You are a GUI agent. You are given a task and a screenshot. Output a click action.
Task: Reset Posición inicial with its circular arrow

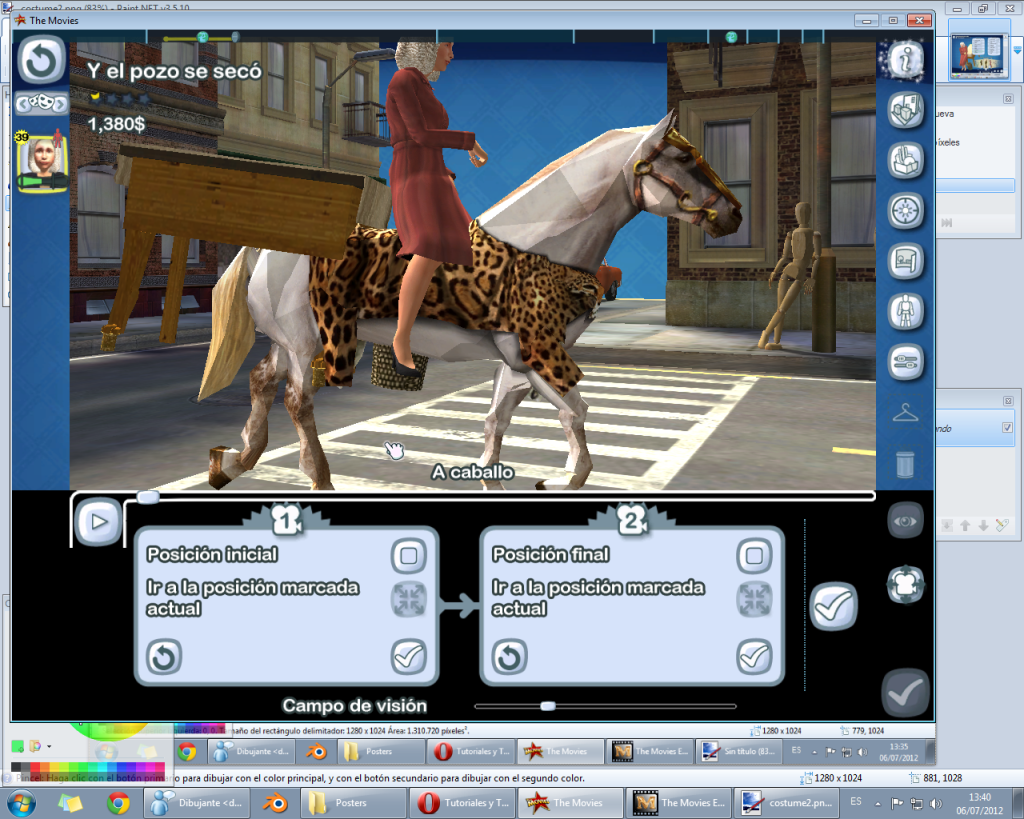pos(164,656)
